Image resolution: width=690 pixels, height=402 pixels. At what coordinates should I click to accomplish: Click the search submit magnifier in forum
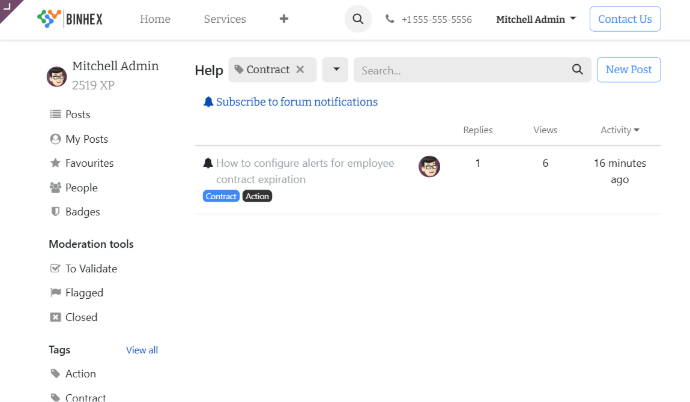coord(577,70)
